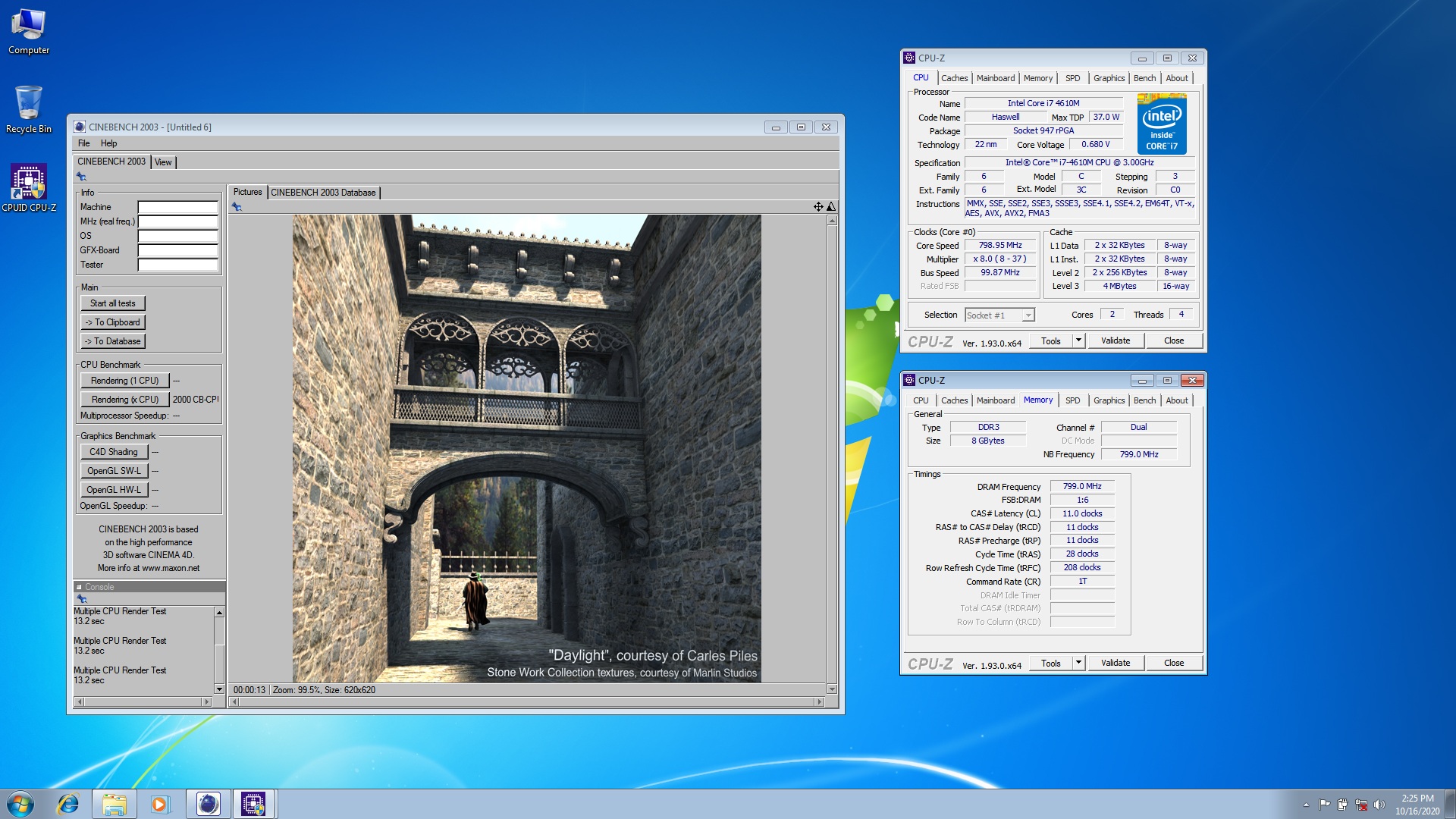
Task: Select About tab in bottom CPU-Z window
Action: 1177,400
